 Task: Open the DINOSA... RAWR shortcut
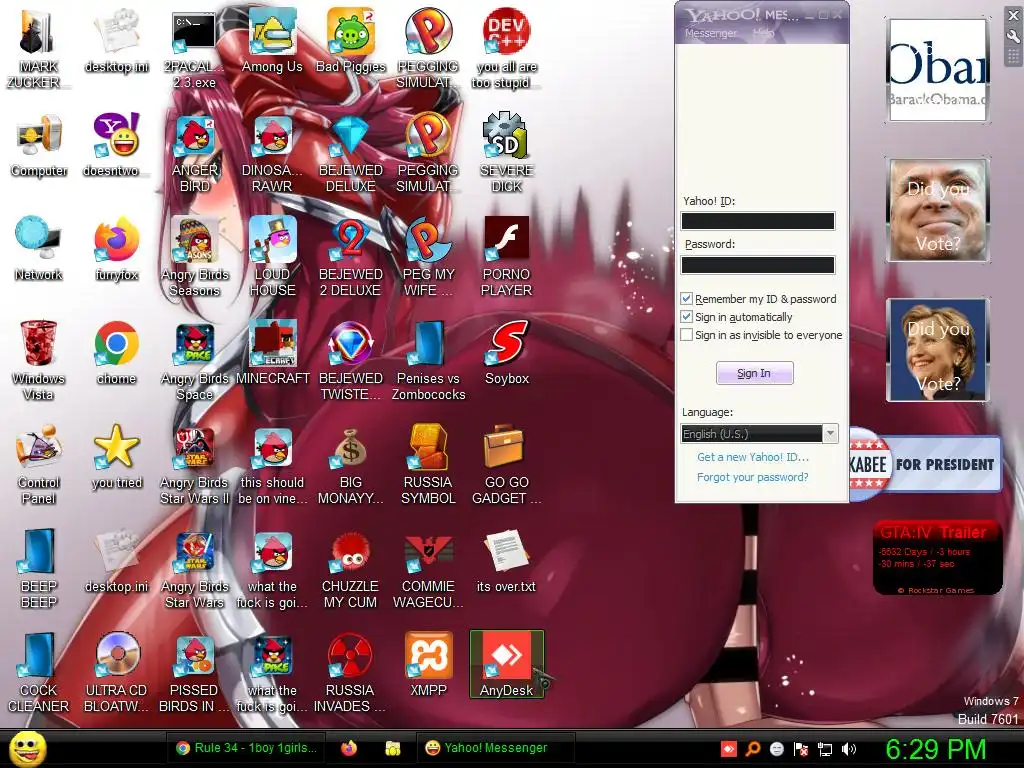272,153
